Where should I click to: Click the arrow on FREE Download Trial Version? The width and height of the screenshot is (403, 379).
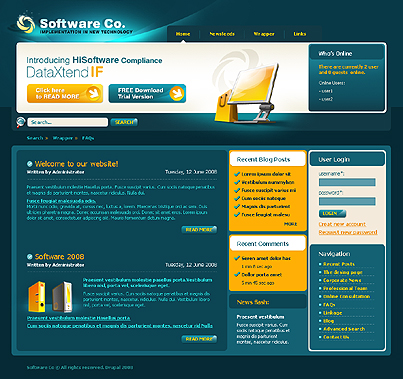[x=177, y=93]
